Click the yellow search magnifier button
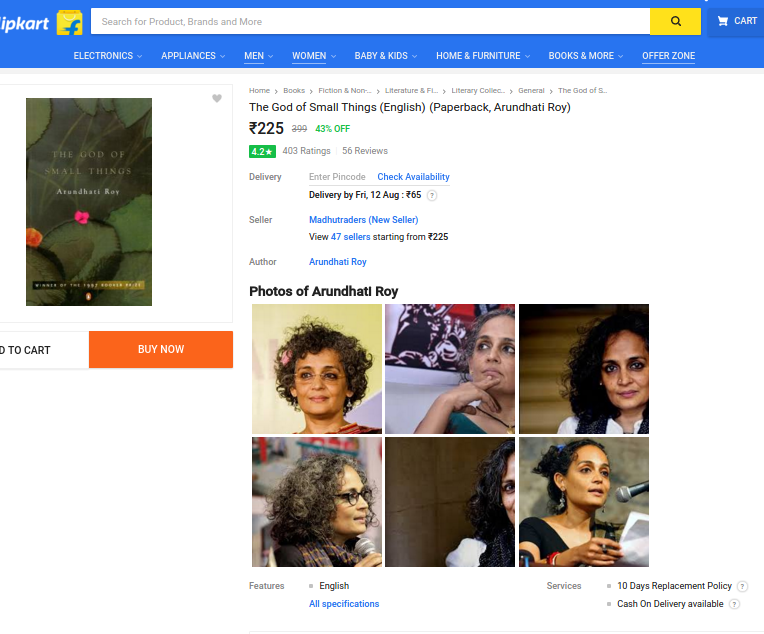This screenshot has width=764, height=634. click(675, 21)
